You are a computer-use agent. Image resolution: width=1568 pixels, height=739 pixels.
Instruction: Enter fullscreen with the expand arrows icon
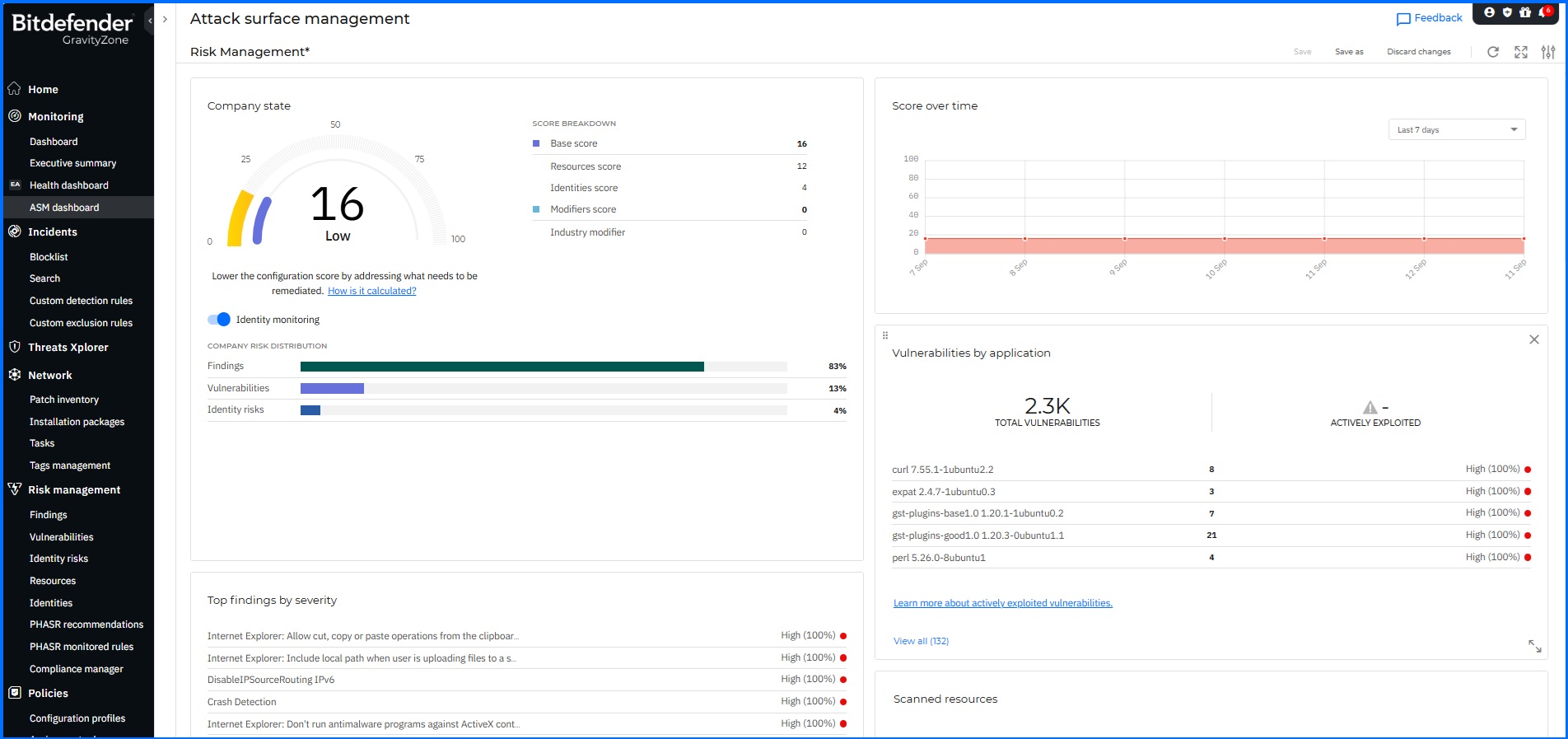coord(1520,52)
